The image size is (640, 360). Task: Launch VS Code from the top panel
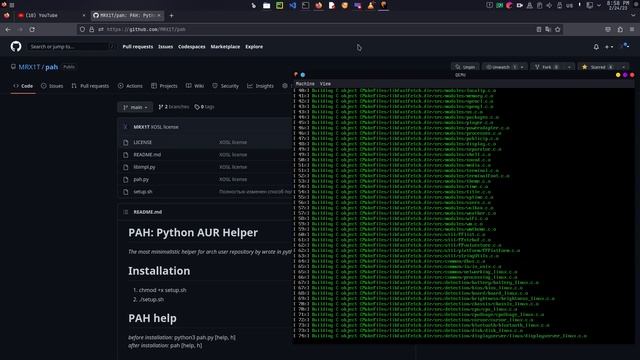tap(293, 5)
